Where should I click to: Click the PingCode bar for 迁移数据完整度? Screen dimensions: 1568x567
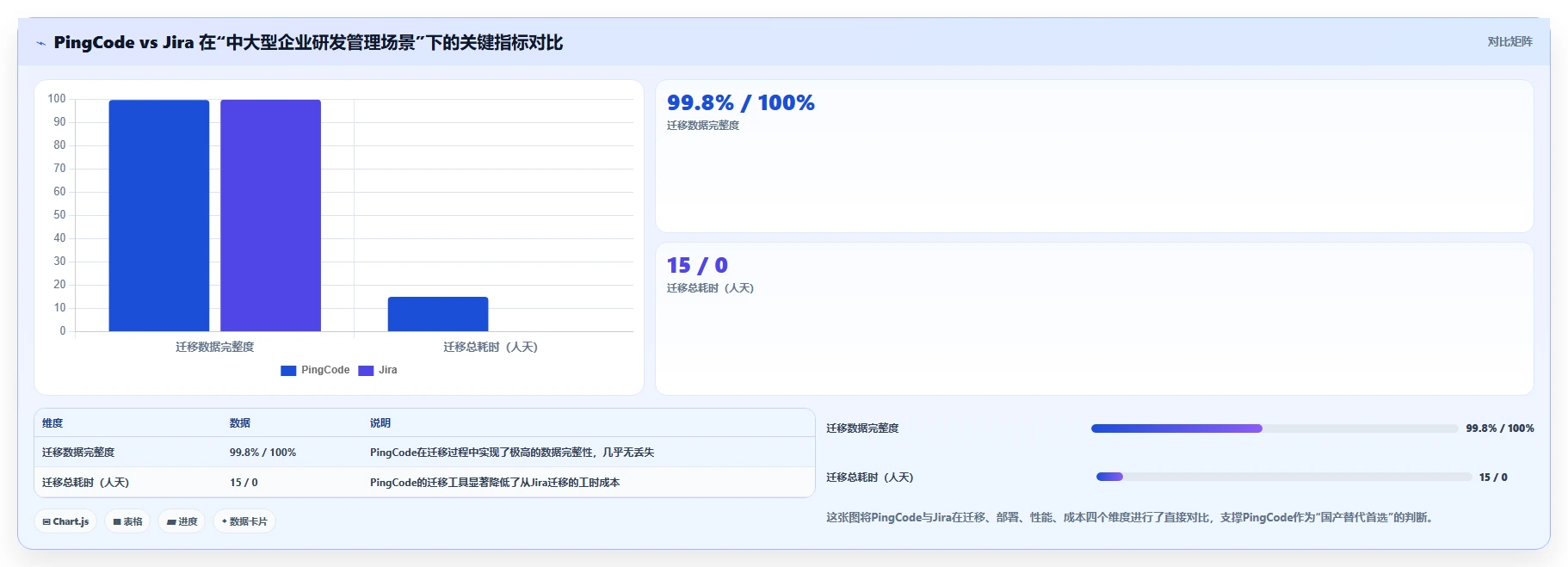pos(159,215)
